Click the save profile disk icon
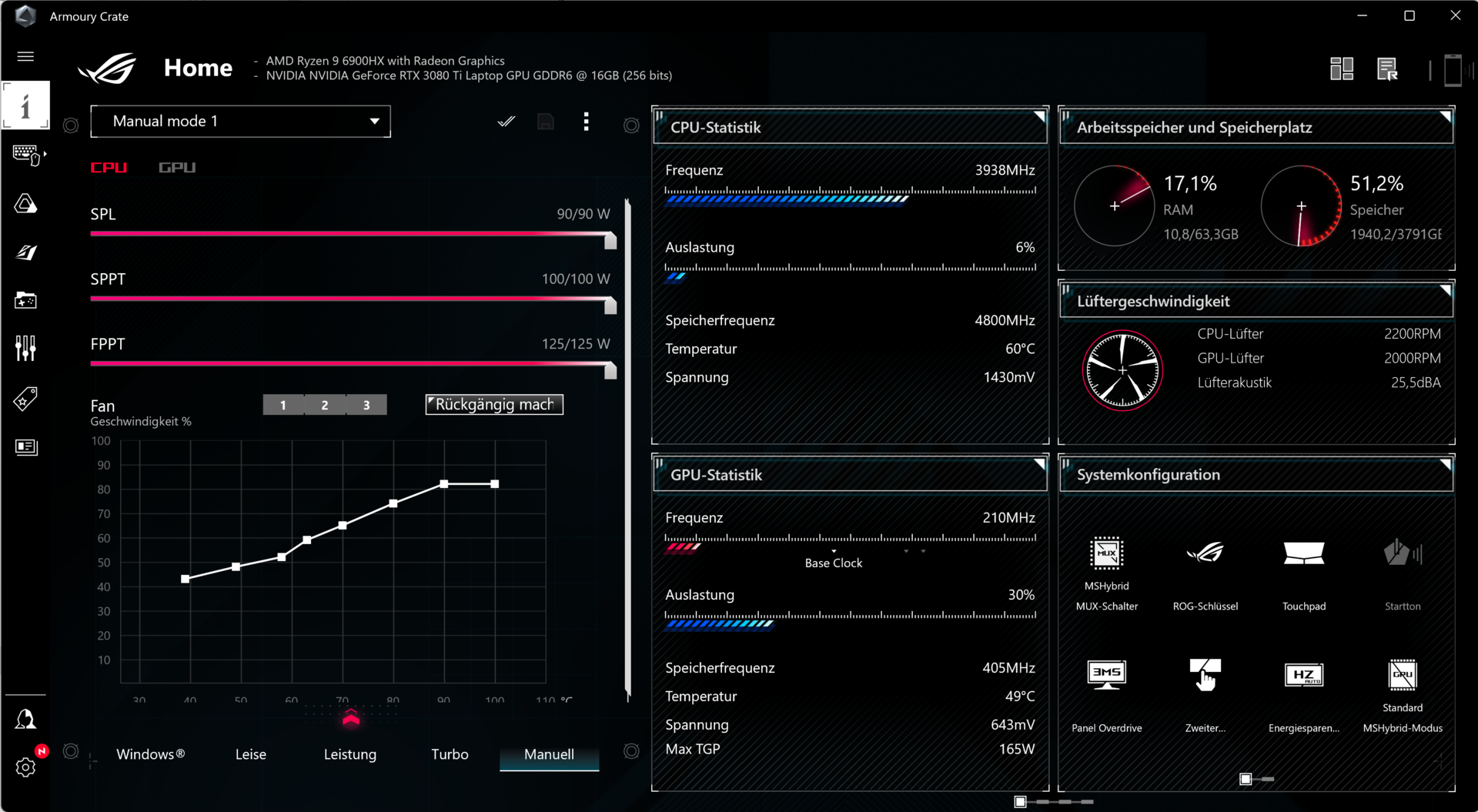The image size is (1478, 812). coord(546,122)
